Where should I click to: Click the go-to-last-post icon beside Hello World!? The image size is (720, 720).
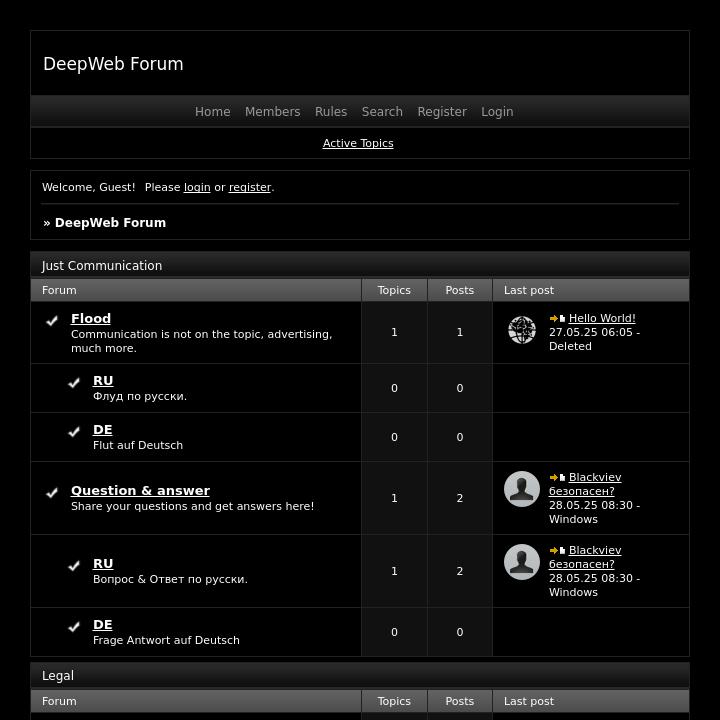coord(557,319)
